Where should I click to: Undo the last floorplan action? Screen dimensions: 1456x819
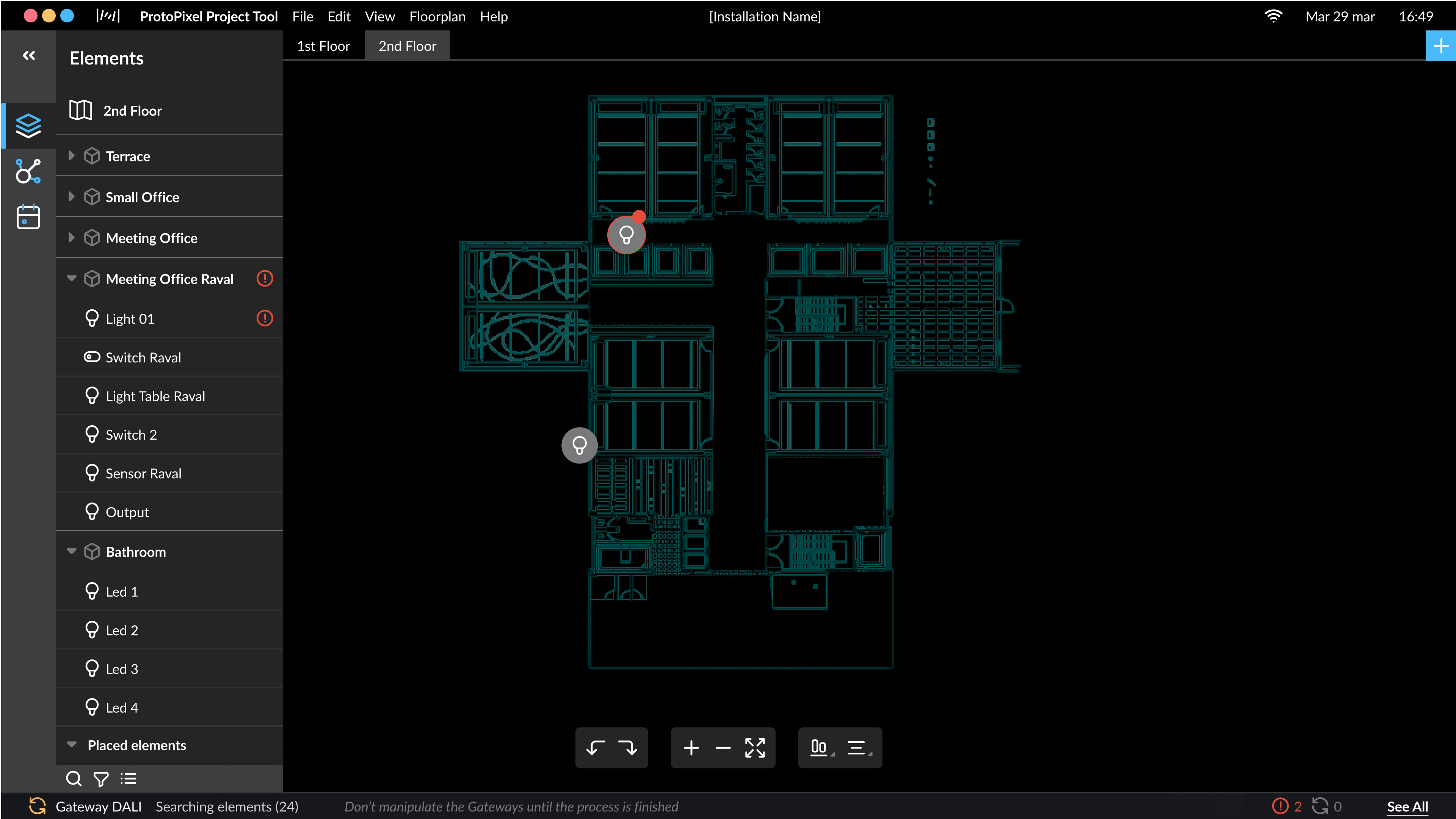(596, 748)
